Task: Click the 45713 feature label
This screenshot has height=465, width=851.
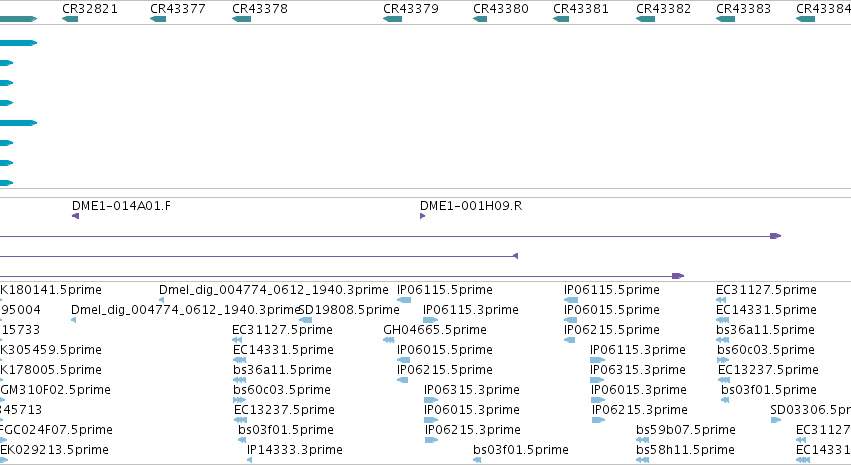Action: (x=21, y=410)
